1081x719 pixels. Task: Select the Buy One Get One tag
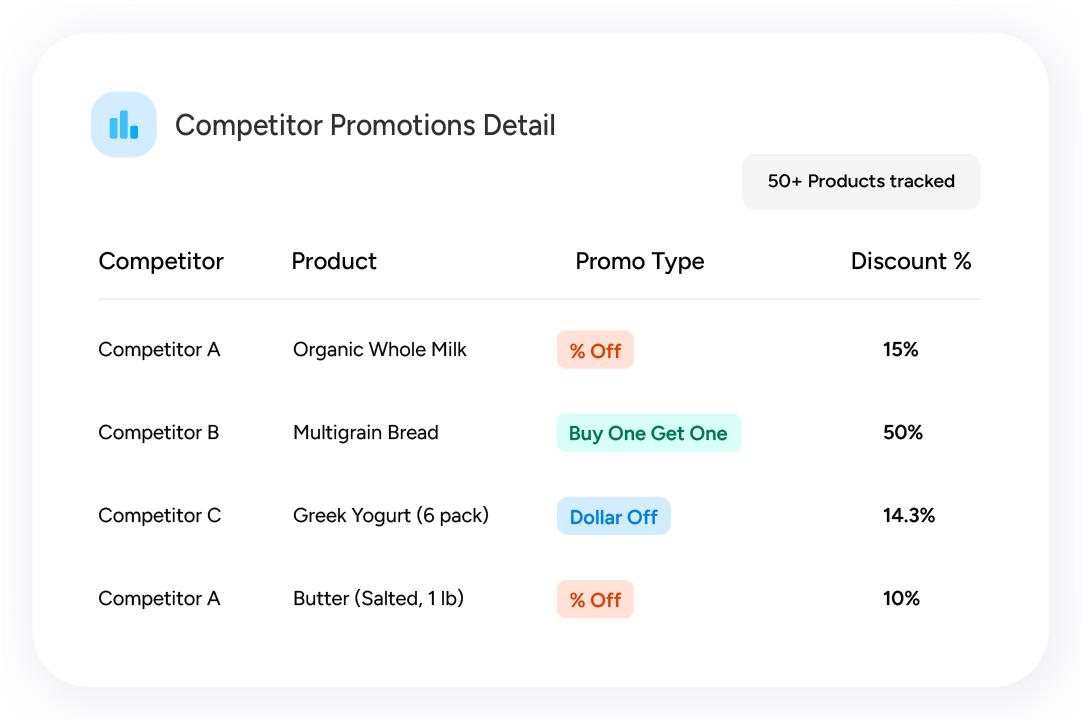648,433
